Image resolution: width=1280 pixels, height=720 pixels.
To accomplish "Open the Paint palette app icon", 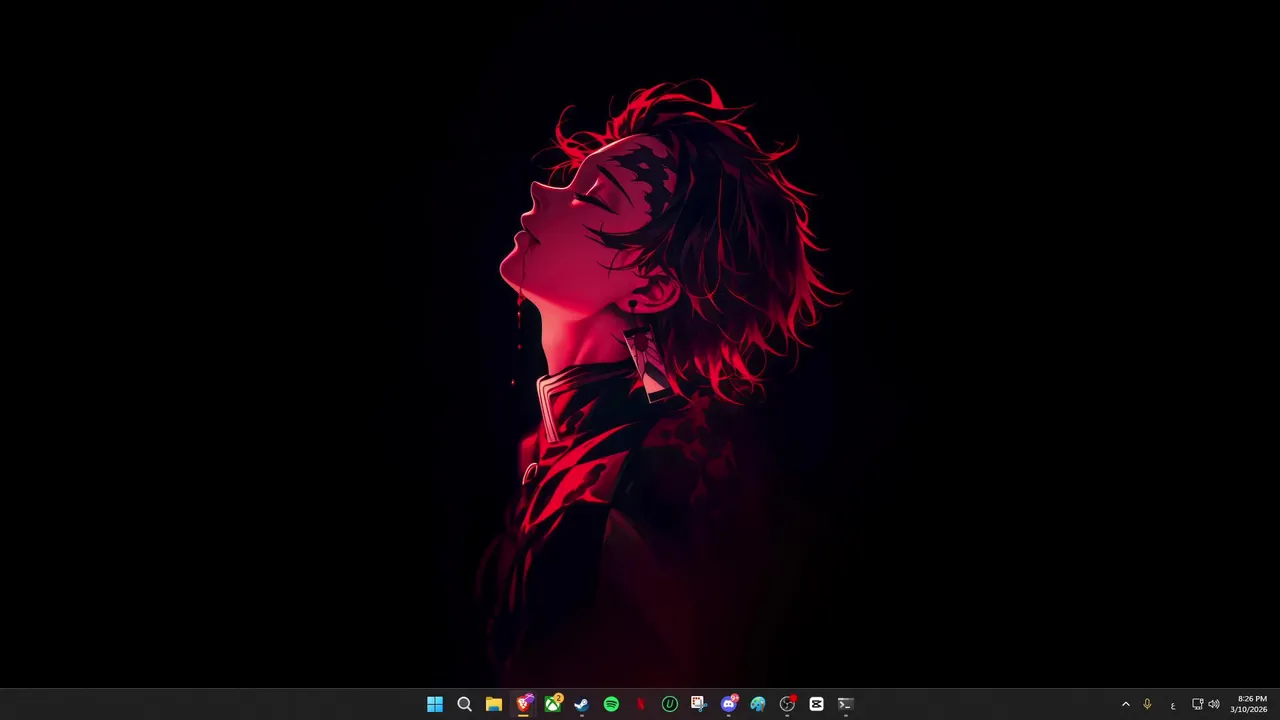I will [x=757, y=704].
